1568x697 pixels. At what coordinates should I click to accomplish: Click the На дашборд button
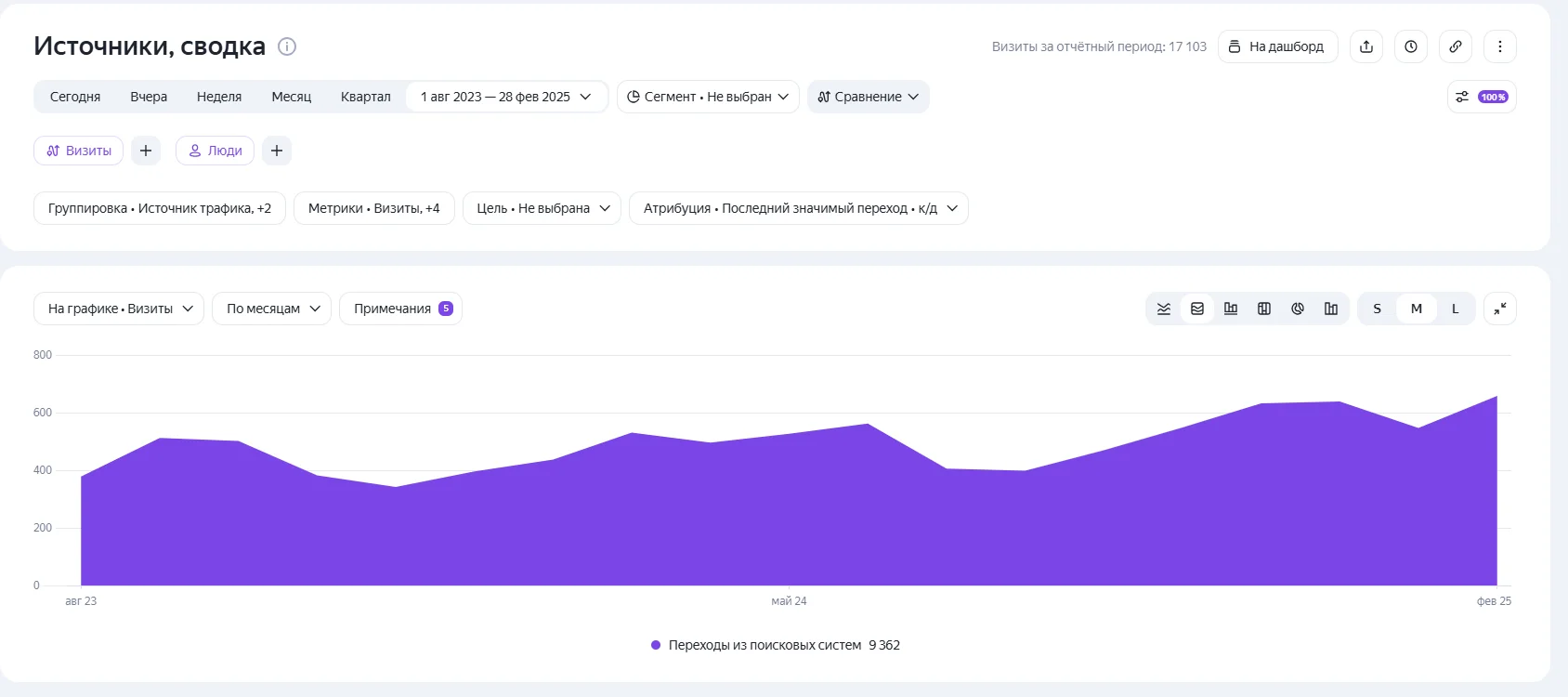(1278, 46)
